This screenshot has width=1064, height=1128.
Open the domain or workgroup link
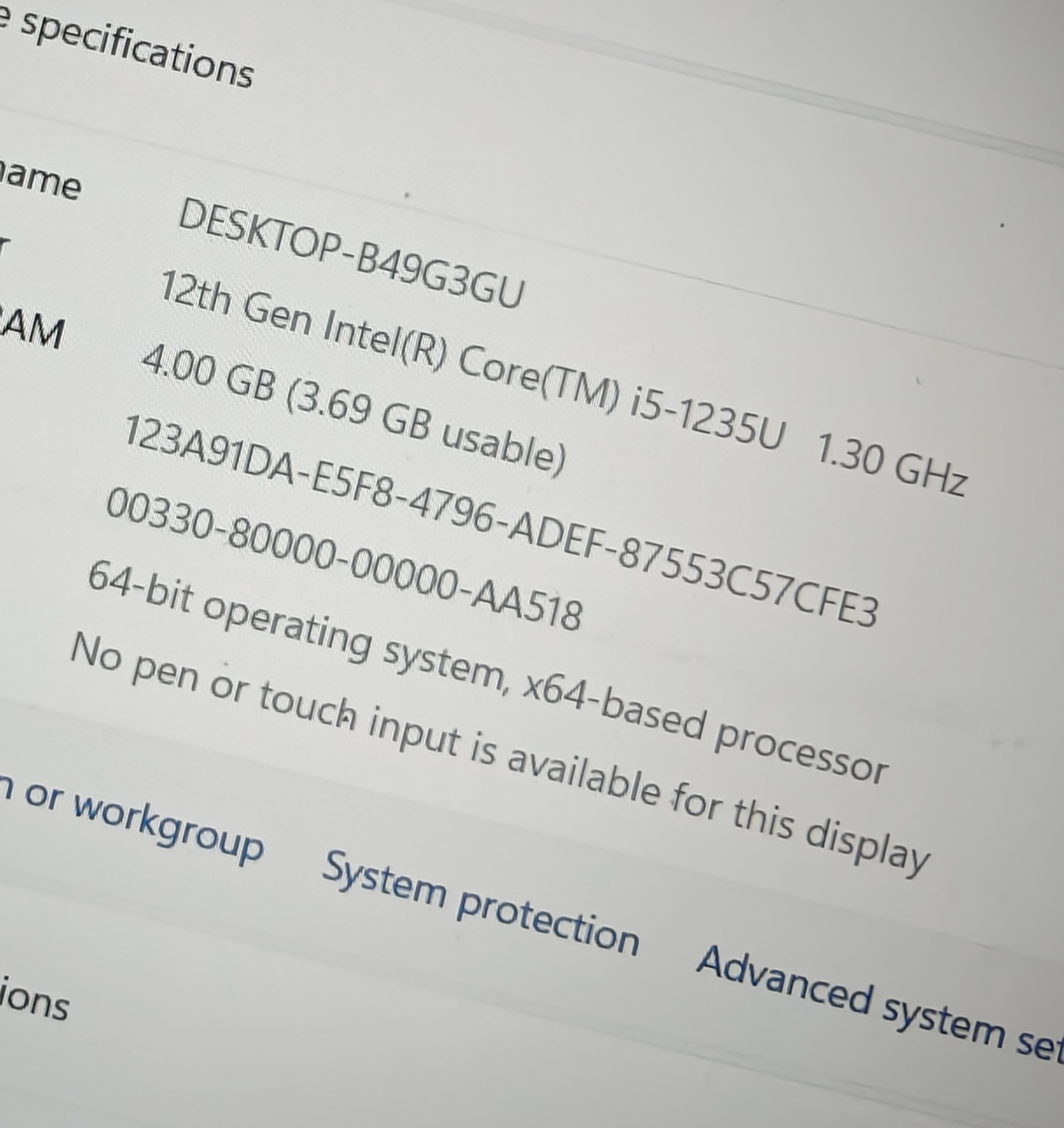(131, 818)
